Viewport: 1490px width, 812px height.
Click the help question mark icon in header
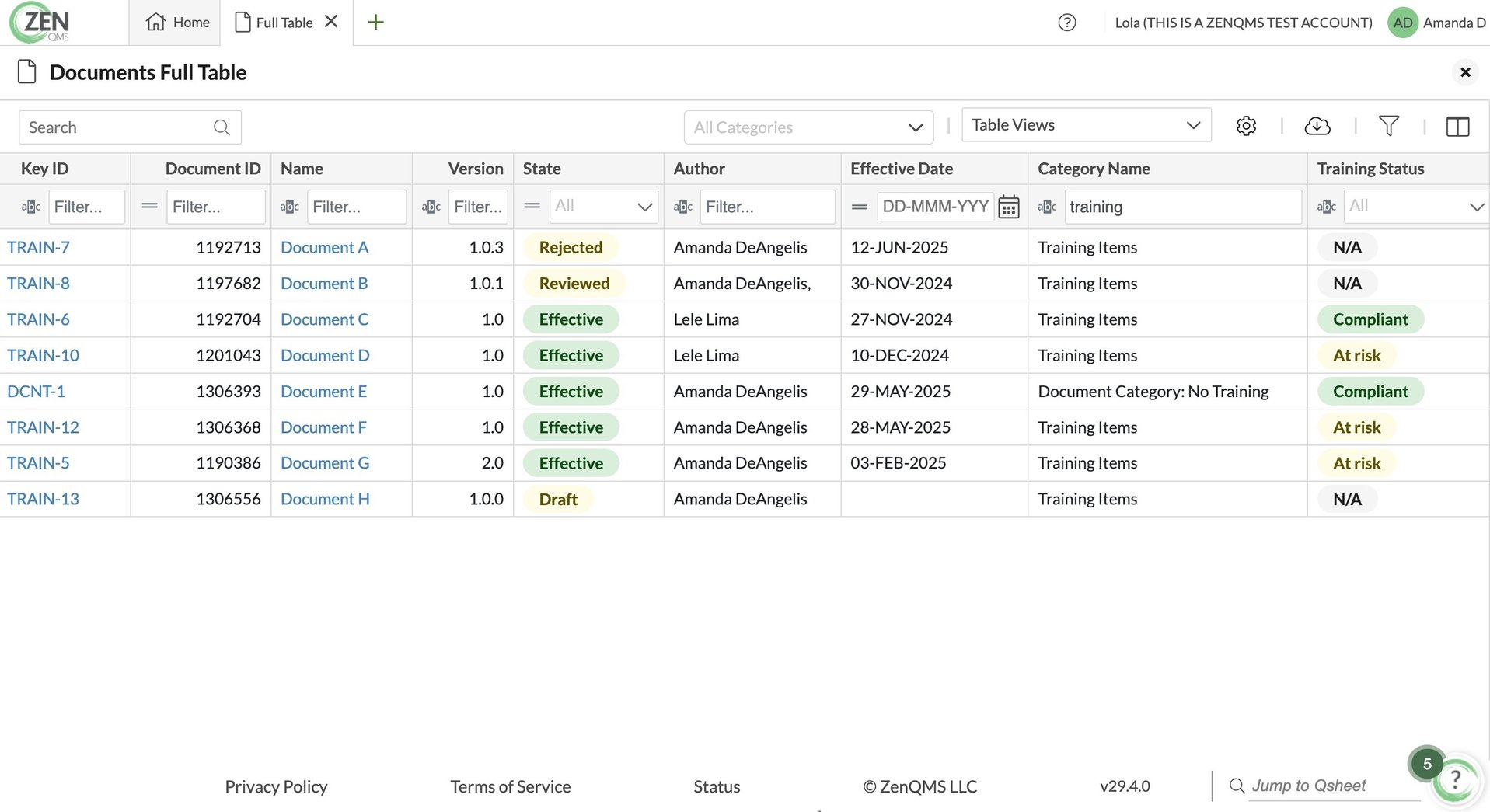[1067, 23]
